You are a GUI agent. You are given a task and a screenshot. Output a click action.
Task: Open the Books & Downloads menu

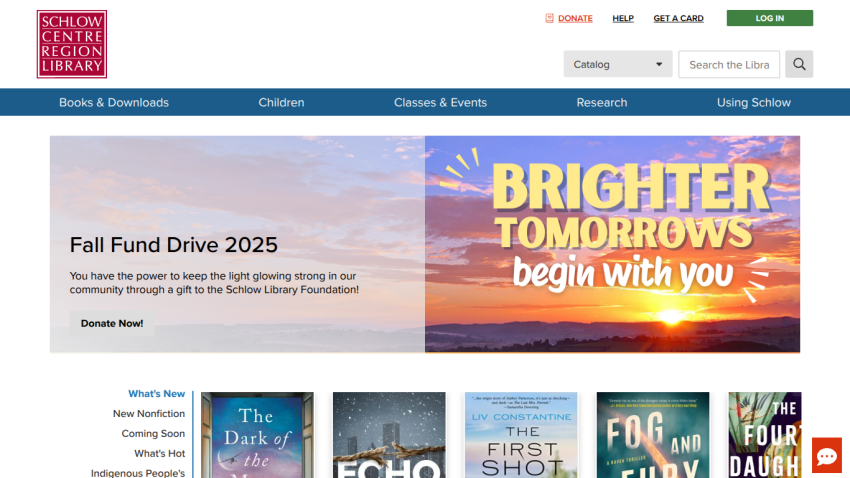pos(114,102)
